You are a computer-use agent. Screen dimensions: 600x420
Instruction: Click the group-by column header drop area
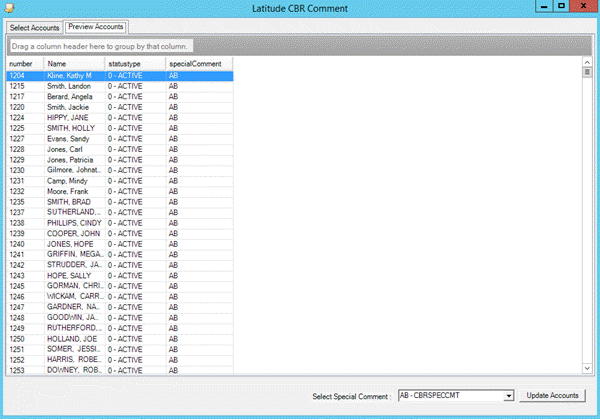point(100,46)
